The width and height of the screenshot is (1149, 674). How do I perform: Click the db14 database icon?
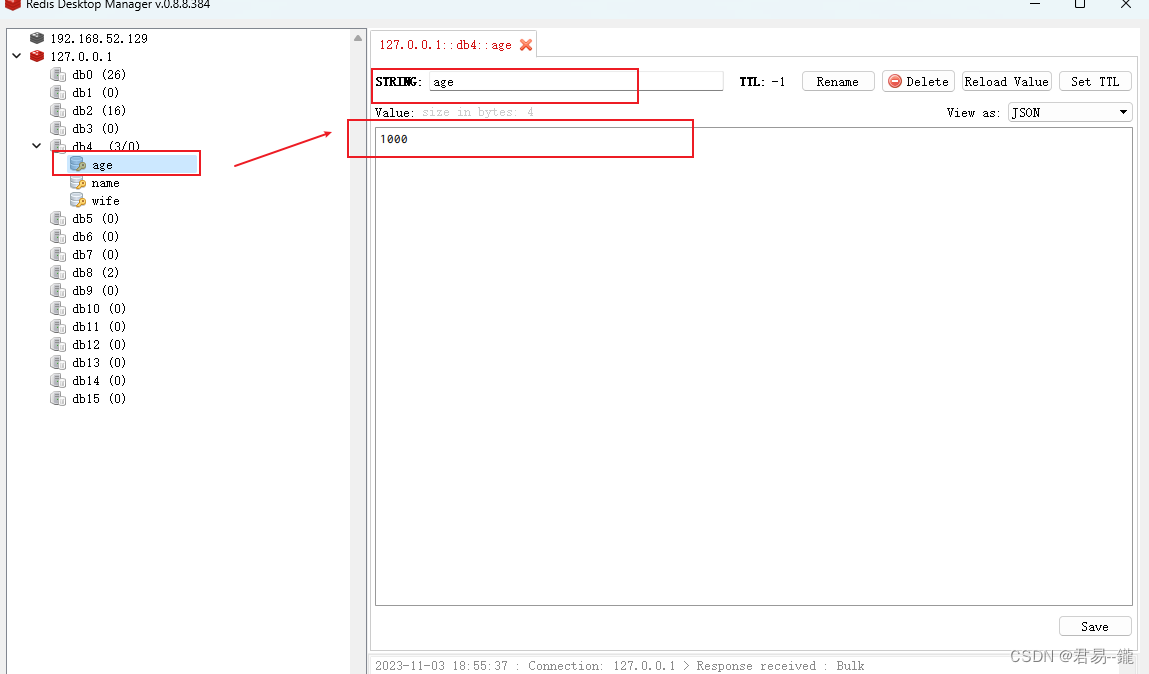(58, 380)
